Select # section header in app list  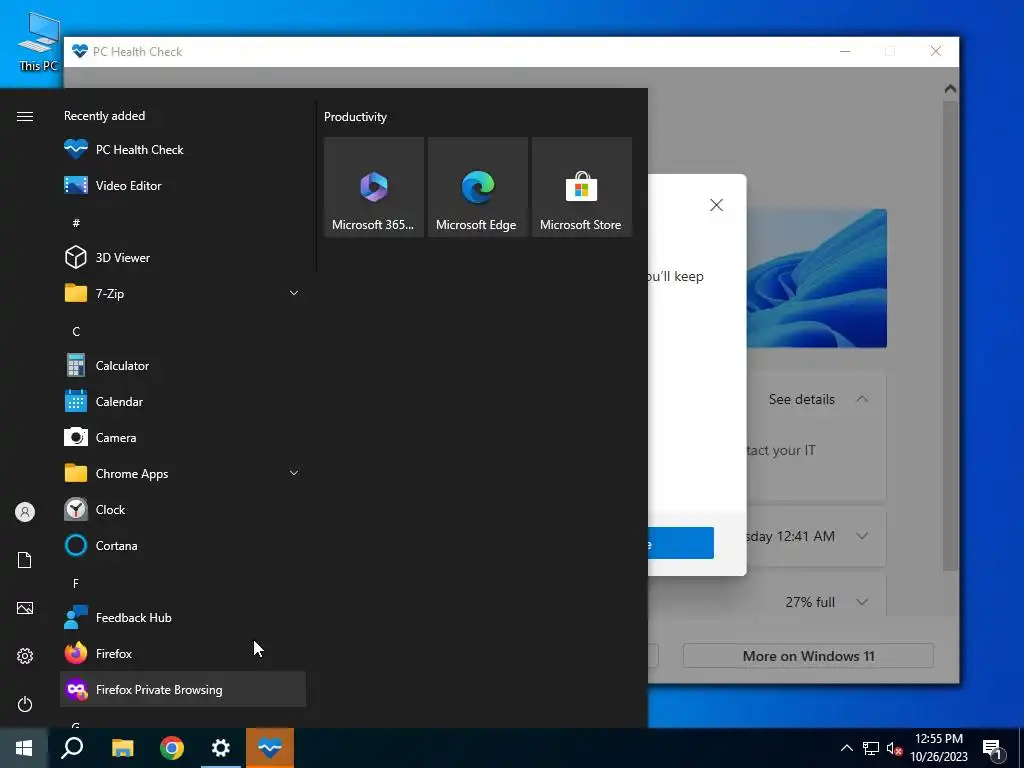pos(76,223)
